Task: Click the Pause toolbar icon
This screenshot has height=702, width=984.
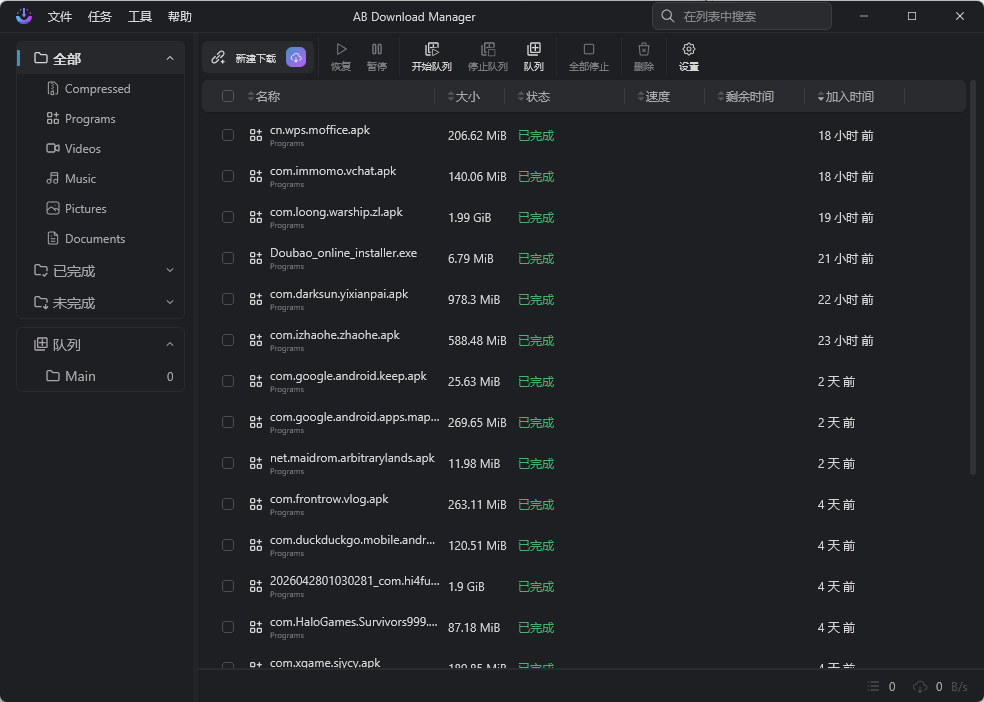Action: [377, 49]
